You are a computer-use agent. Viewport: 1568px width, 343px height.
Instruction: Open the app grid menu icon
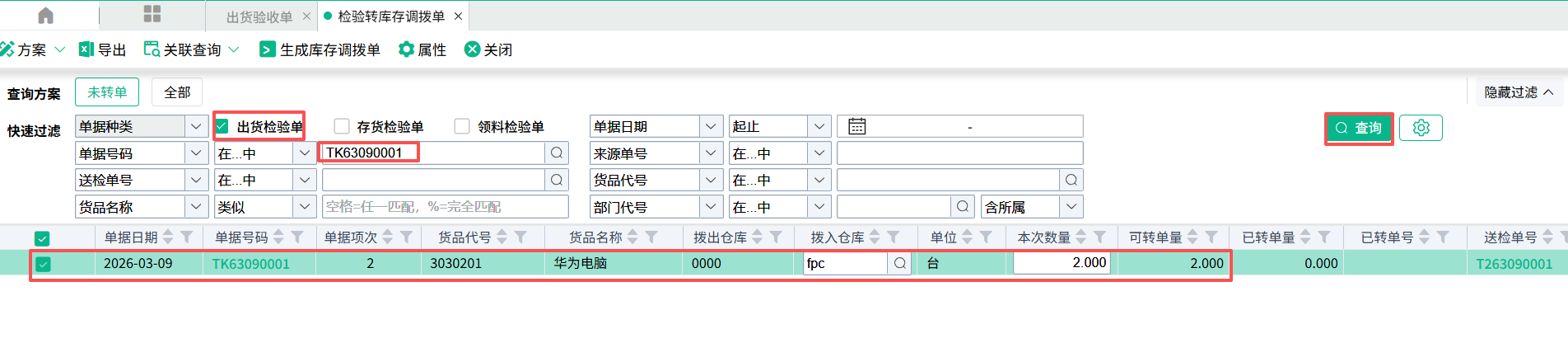[x=152, y=14]
